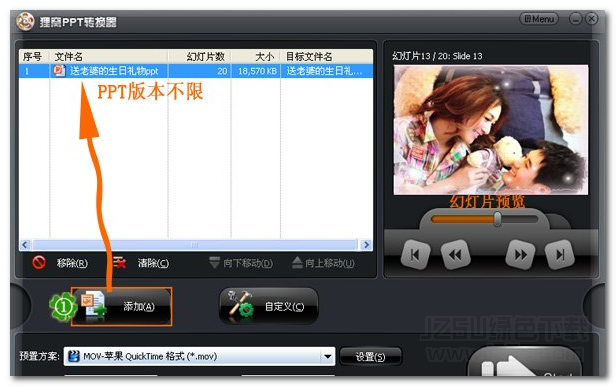Viewport: 616px width, 387px height.
Task: Click the film icon in the preset combo box
Action: (x=73, y=356)
